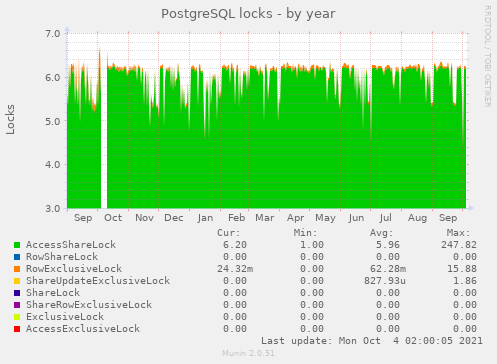Screen dimensions: 497x364
Task: Click the red AccessExclusiveLock color swatch
Action: (17, 329)
